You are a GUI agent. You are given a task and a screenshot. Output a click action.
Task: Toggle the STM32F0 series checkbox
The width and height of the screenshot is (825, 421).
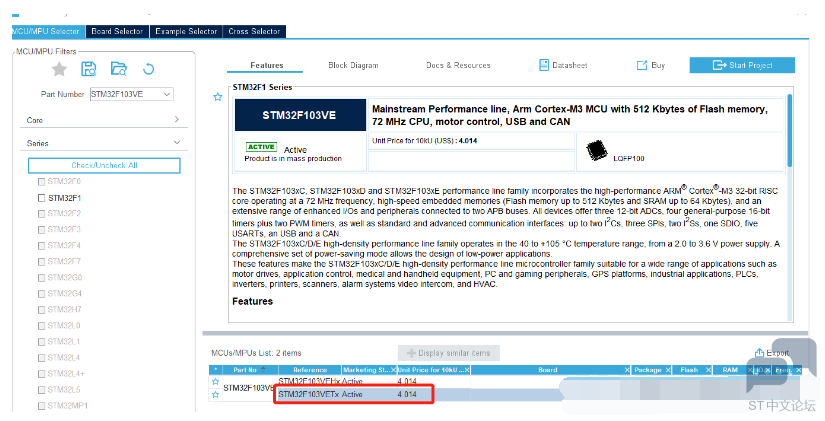[x=41, y=182]
